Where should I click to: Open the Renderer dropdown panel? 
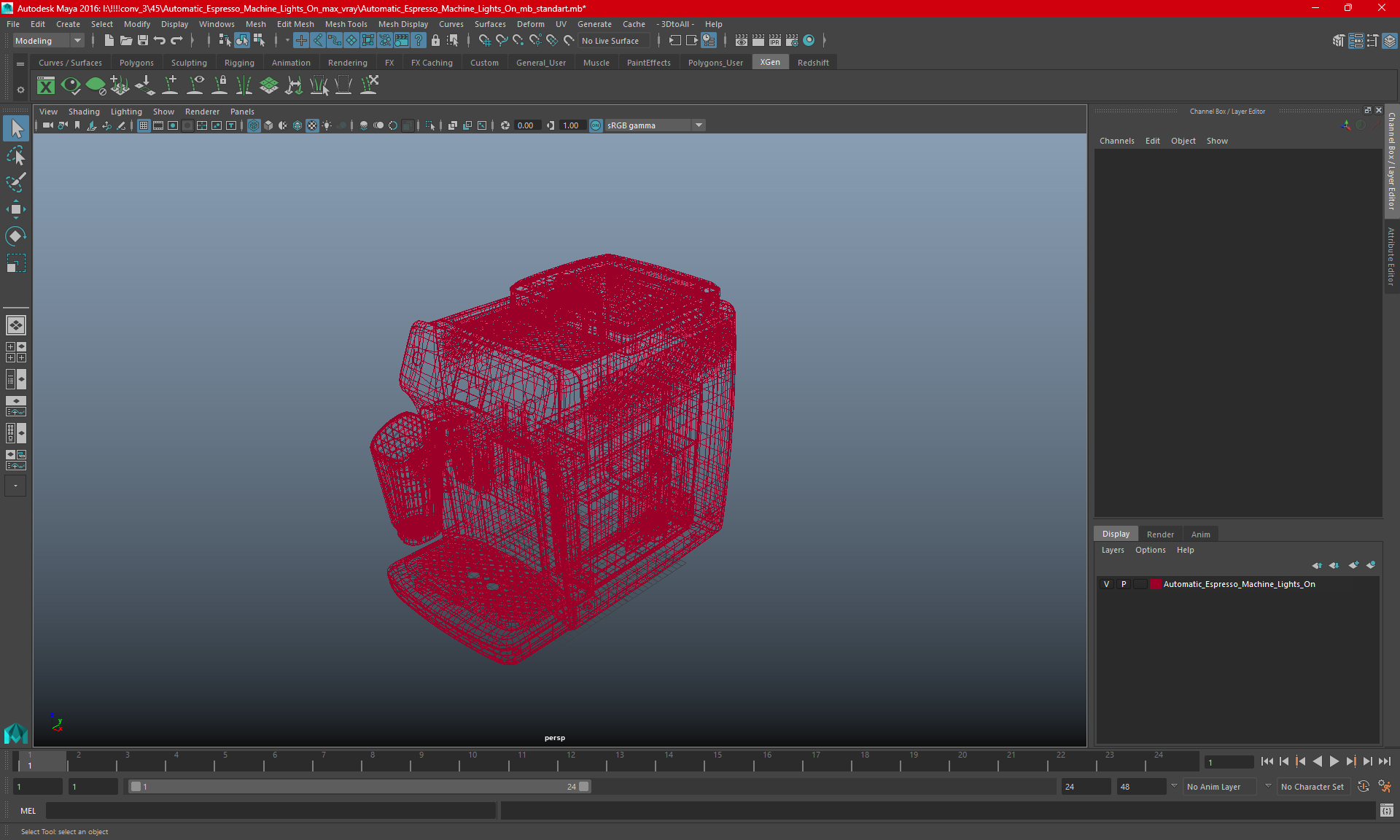point(201,111)
